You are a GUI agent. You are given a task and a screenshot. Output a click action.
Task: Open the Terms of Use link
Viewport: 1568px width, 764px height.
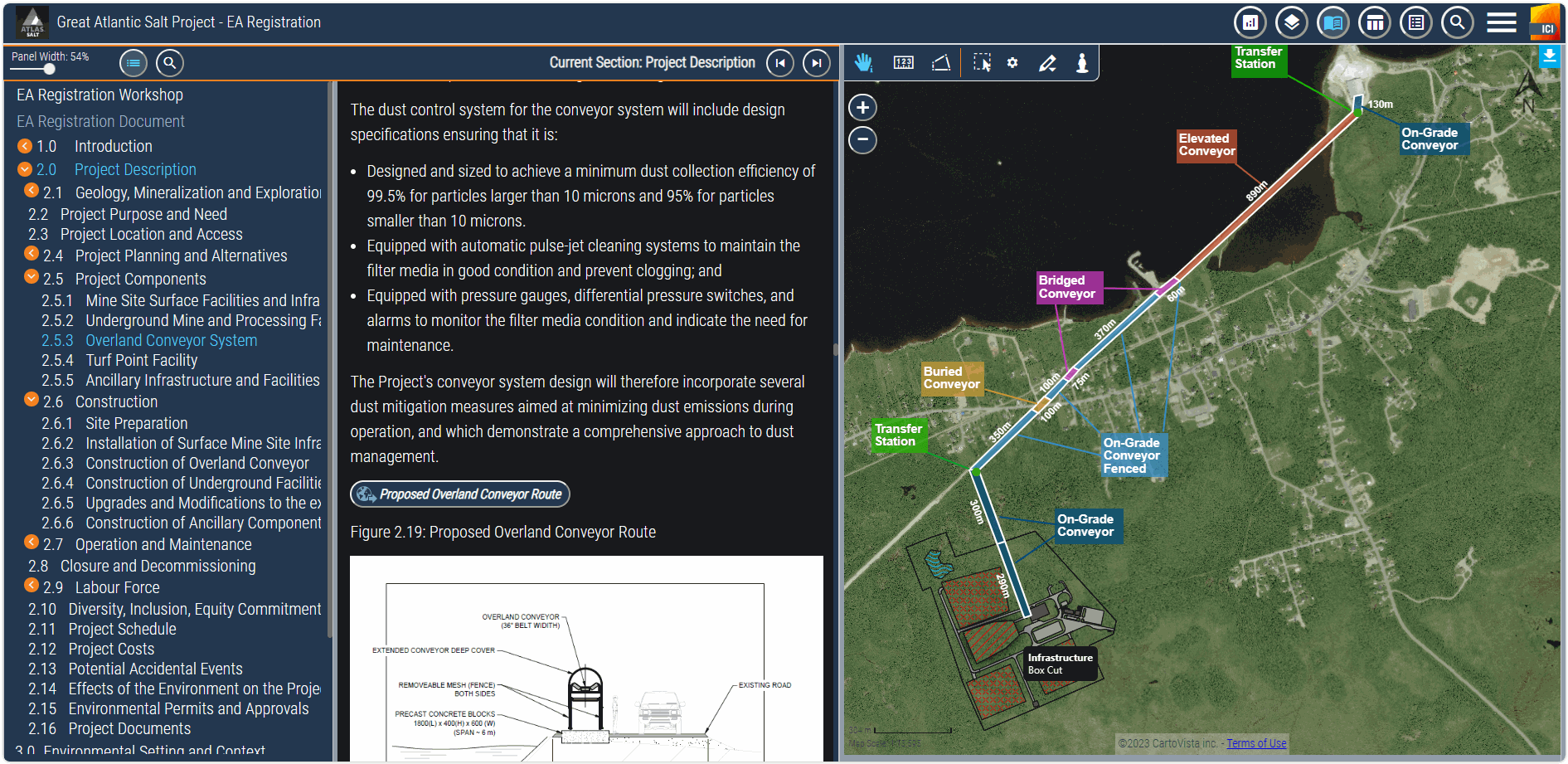[1256, 743]
